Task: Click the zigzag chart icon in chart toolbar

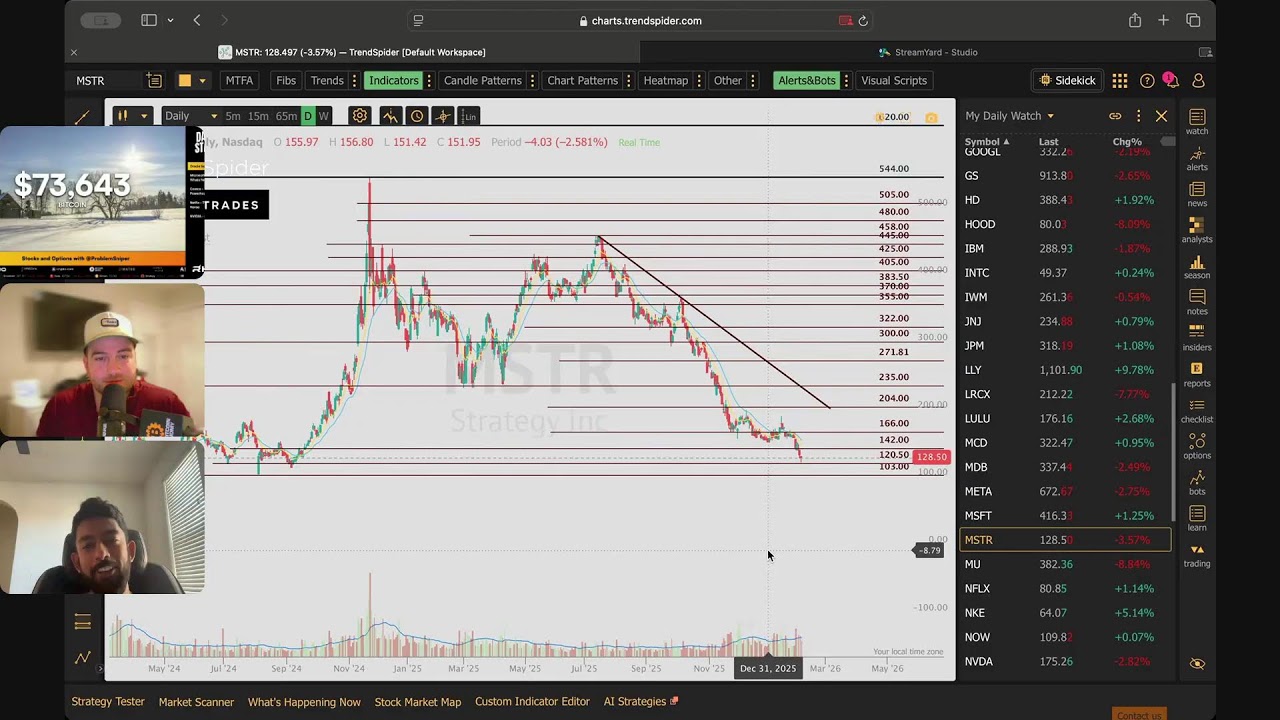Action: (390, 116)
